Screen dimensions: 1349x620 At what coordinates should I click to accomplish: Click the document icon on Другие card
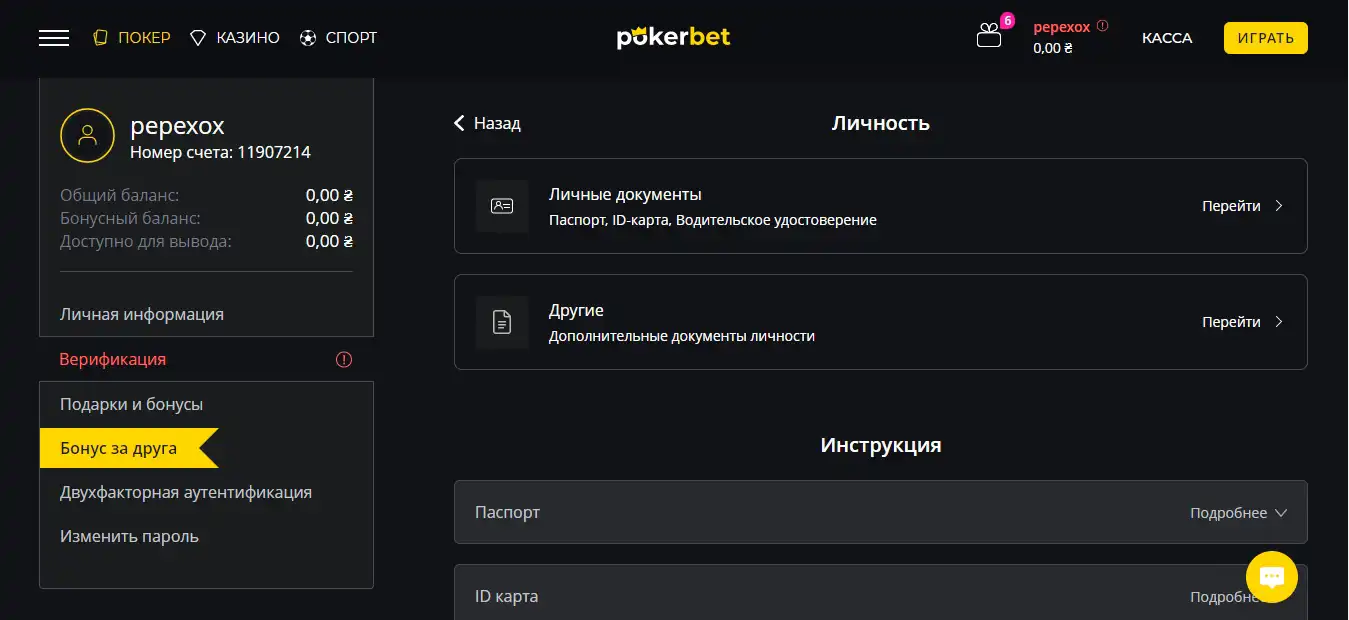502,322
